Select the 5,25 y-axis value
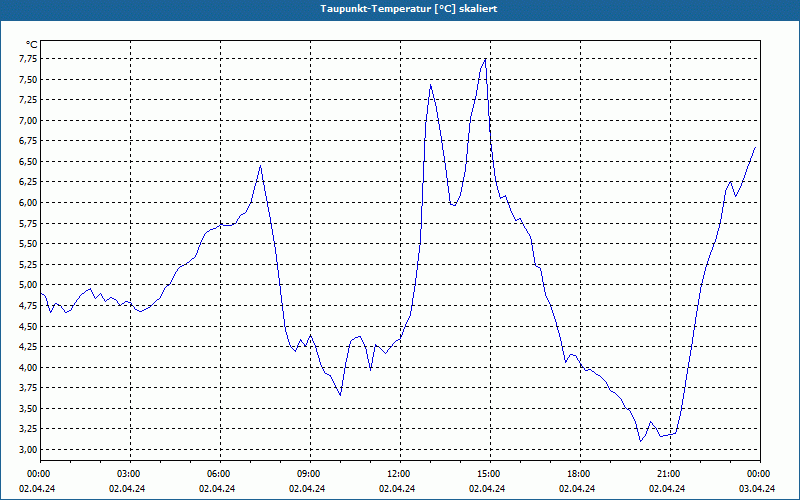This screenshot has width=800, height=500. click(28, 264)
